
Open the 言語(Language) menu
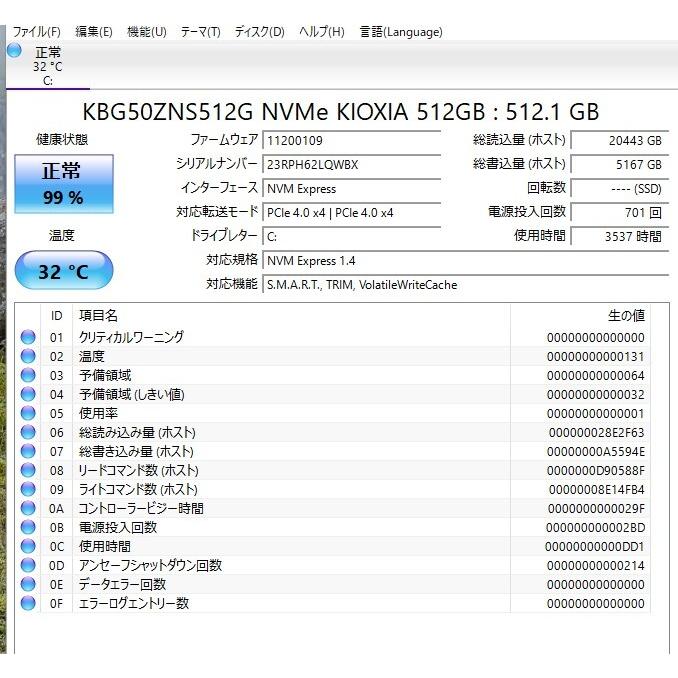coord(401,32)
